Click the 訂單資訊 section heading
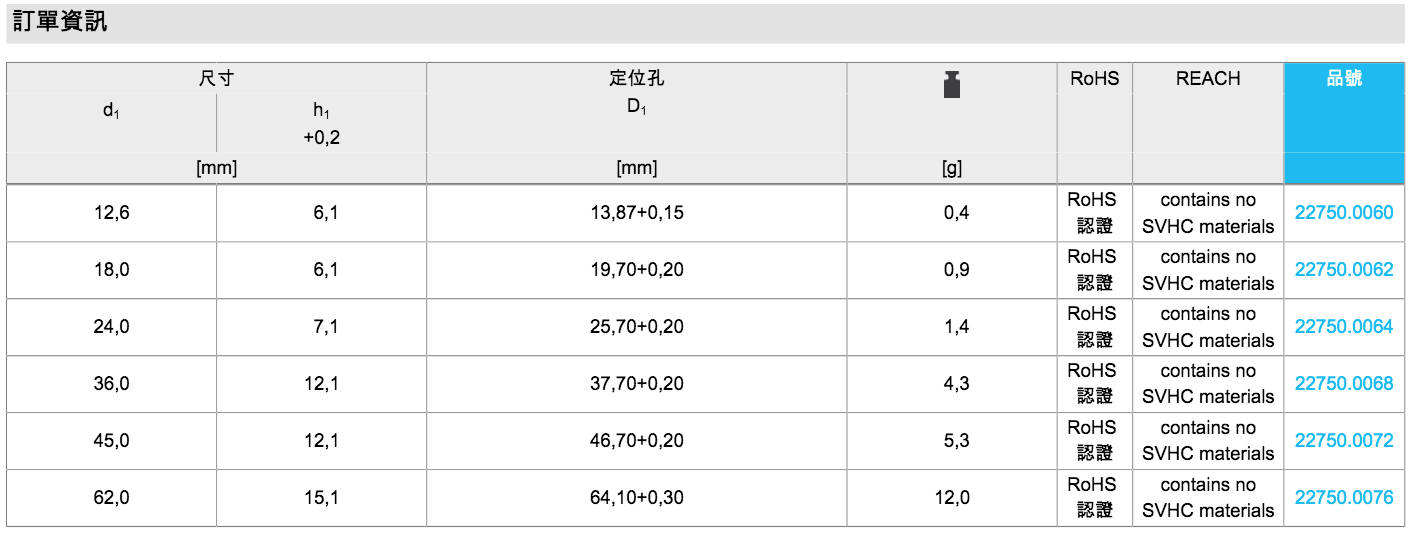This screenshot has width=1412, height=534. coord(60,23)
